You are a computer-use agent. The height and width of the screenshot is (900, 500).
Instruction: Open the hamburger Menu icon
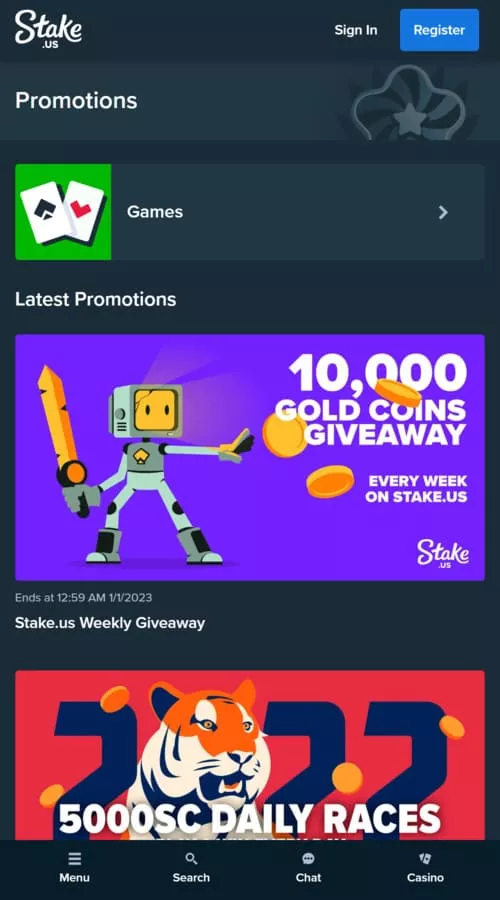pos(74,859)
